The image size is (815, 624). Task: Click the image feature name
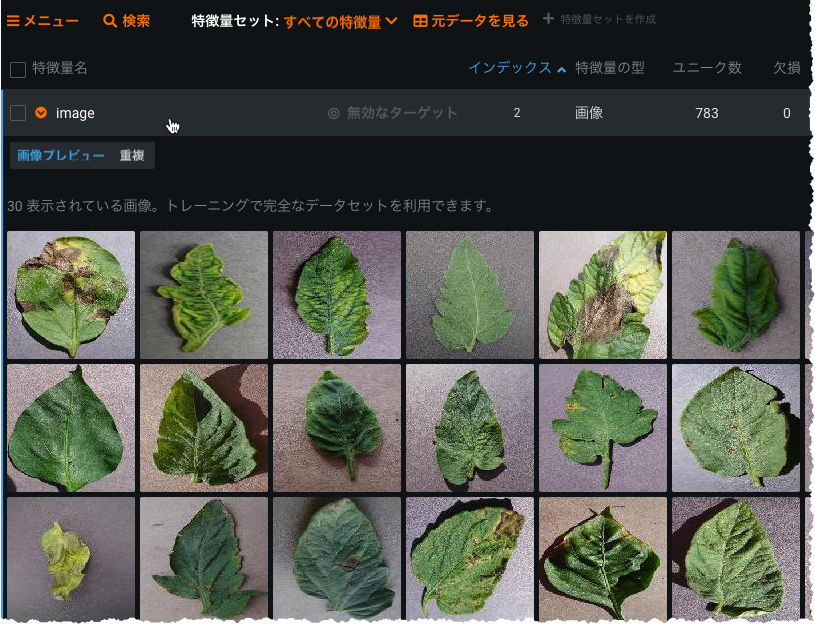click(x=75, y=113)
